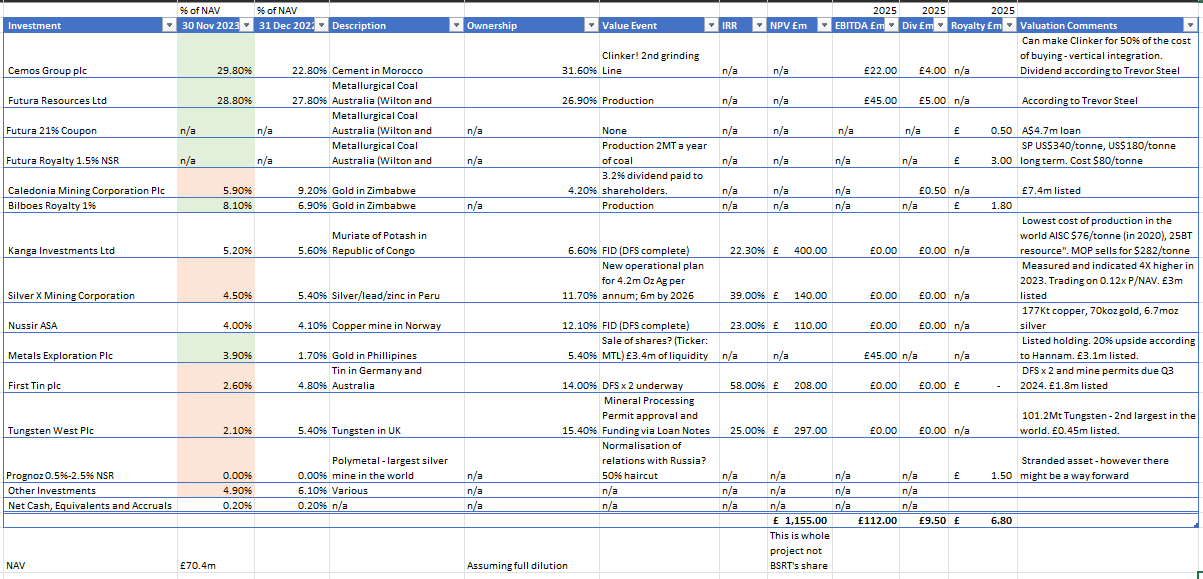Select the Other Investments cell
The image size is (1203, 579).
click(90, 491)
